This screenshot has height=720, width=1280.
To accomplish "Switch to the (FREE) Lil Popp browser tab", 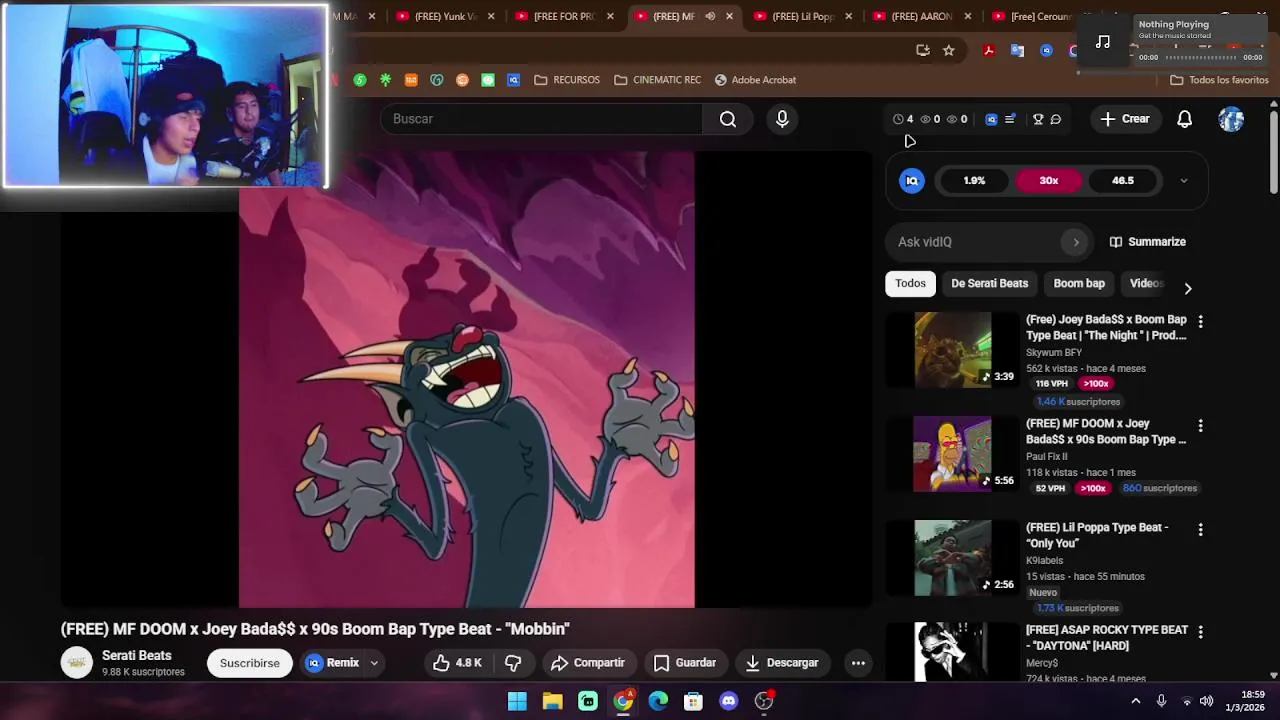I will pyautogui.click(x=802, y=16).
